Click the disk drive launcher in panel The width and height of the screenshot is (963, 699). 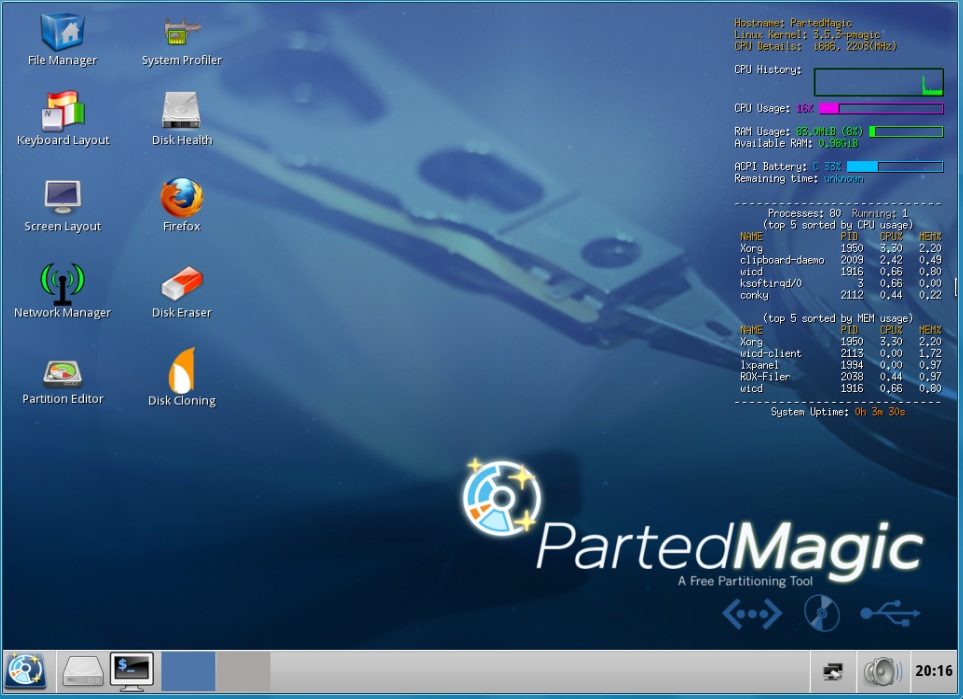[83, 671]
